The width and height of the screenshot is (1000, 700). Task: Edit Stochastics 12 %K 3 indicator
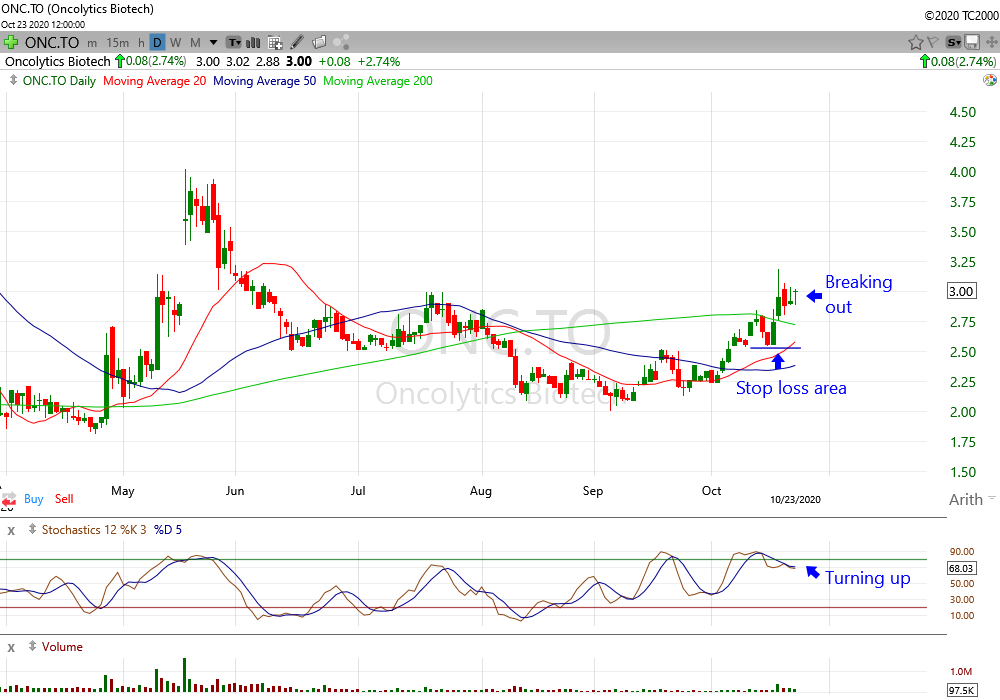94,530
